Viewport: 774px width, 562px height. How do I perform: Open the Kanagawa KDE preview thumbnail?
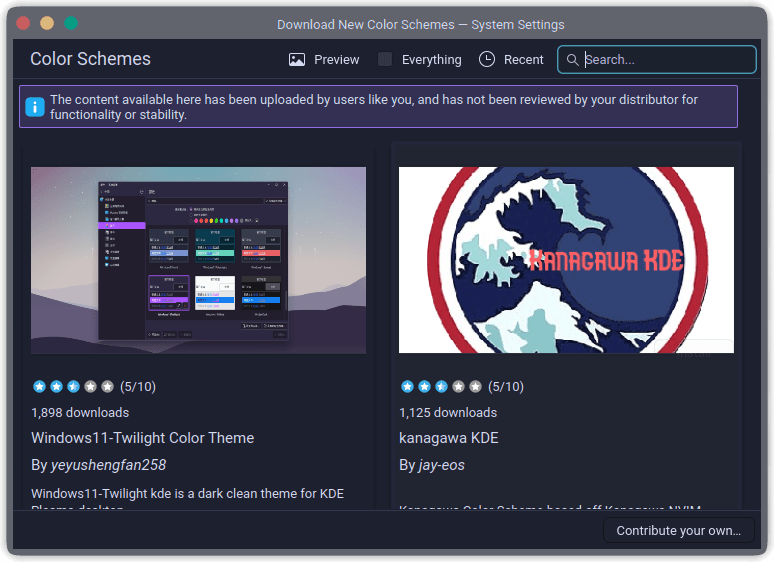click(566, 260)
